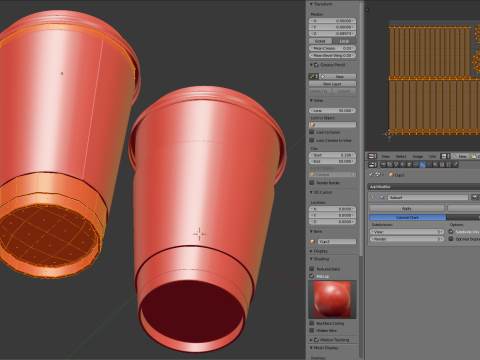Click the folder Open image icon in UV header

tap(475, 156)
